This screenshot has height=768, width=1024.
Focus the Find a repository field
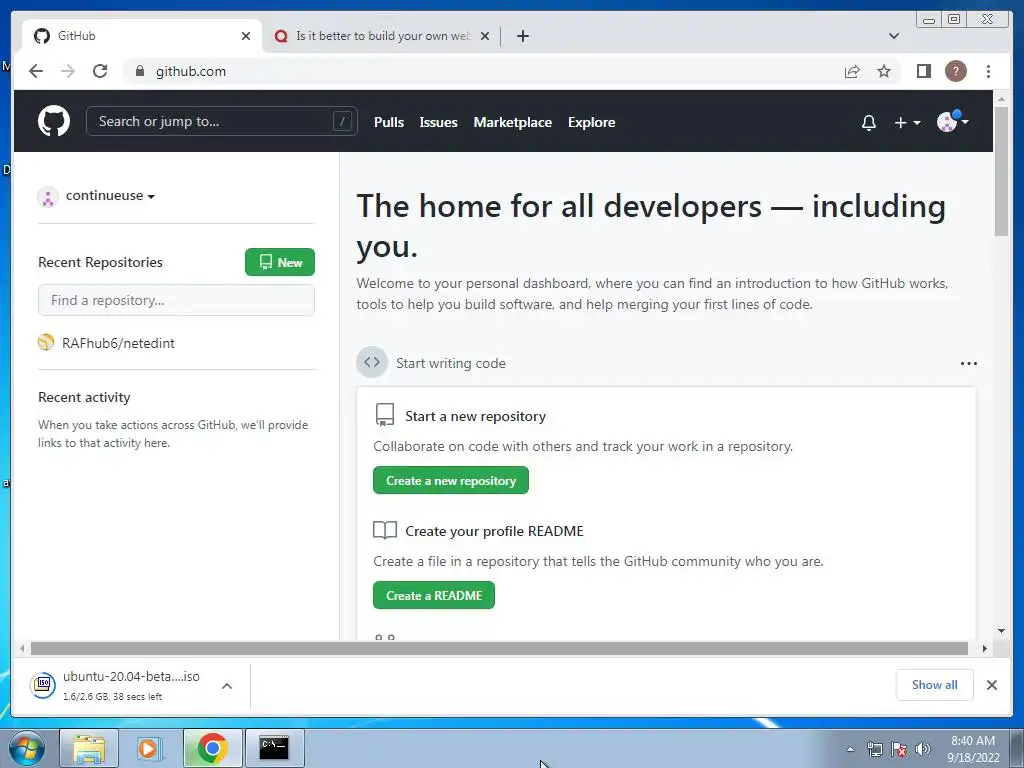[x=176, y=300]
